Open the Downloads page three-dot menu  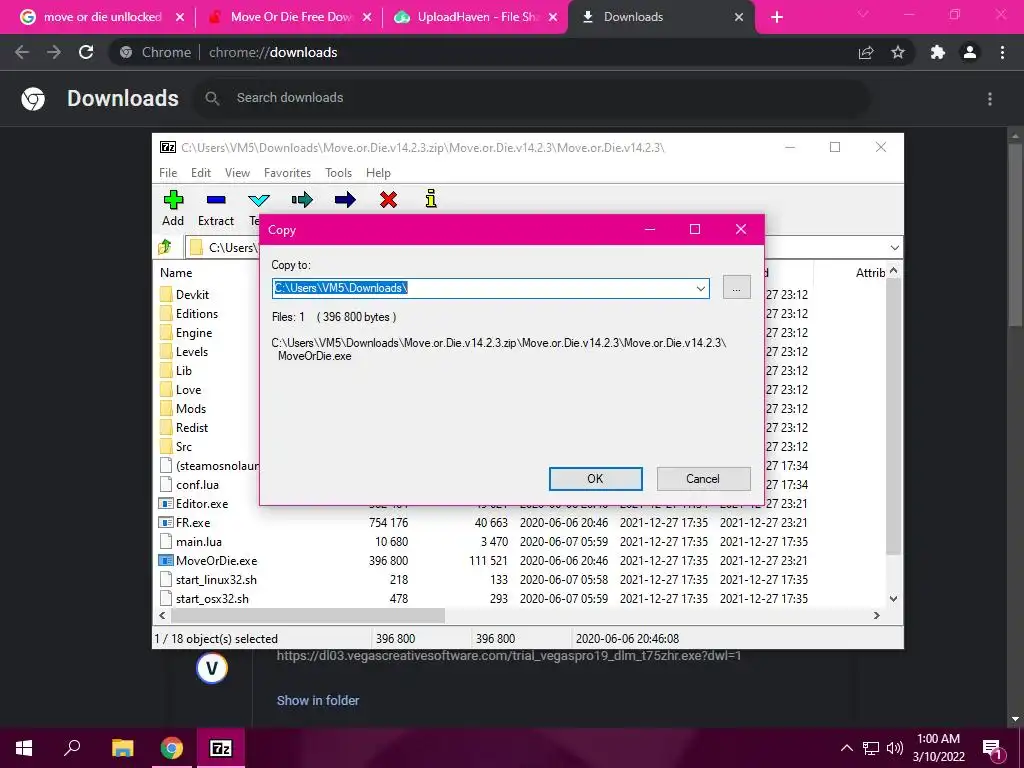click(x=990, y=99)
